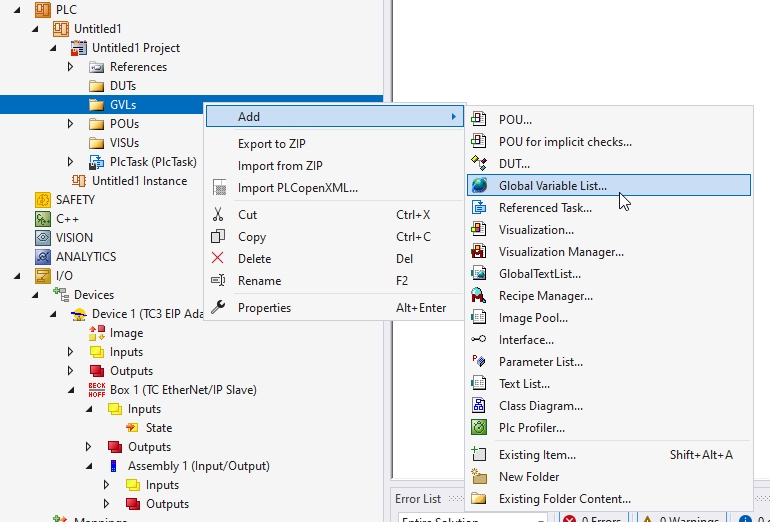
Task: Click the Copy icon in context menu
Action: (218, 236)
